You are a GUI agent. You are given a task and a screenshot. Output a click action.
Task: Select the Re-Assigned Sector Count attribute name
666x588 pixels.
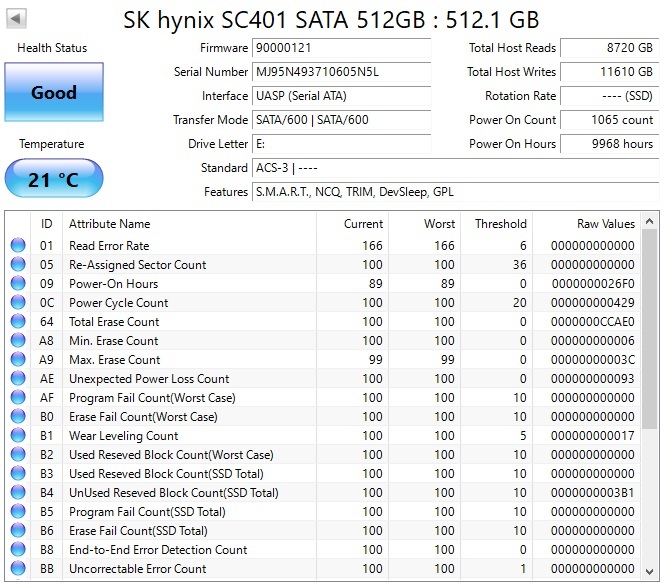point(138,265)
